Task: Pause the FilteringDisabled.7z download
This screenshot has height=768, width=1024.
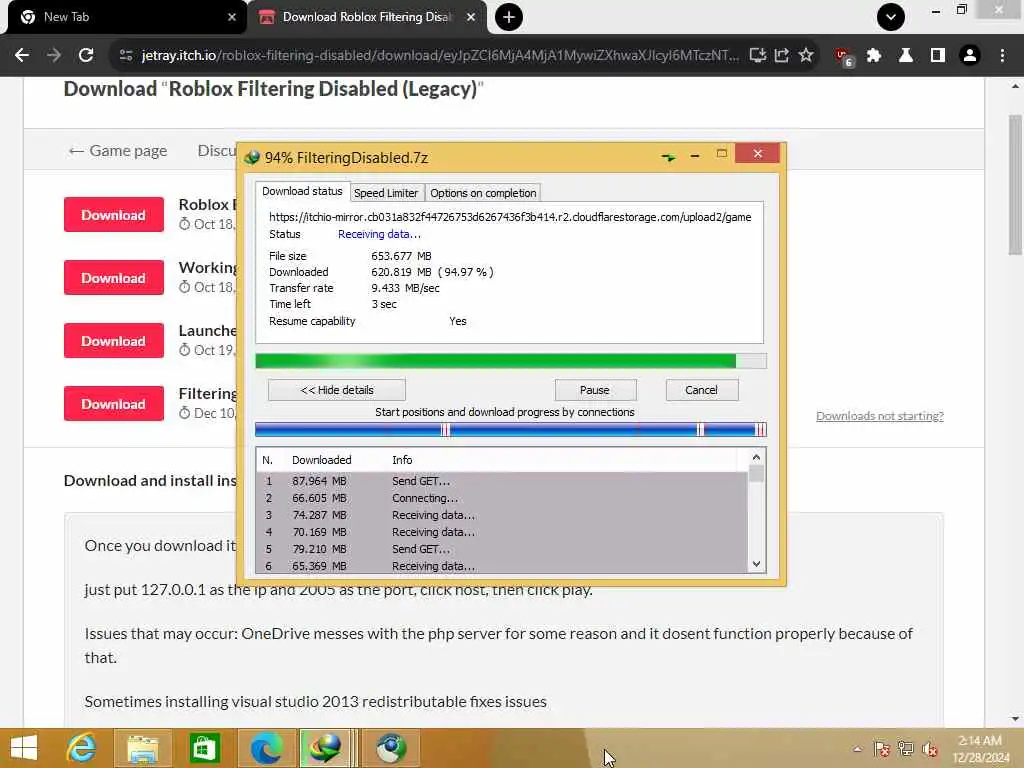Action: [x=594, y=390]
